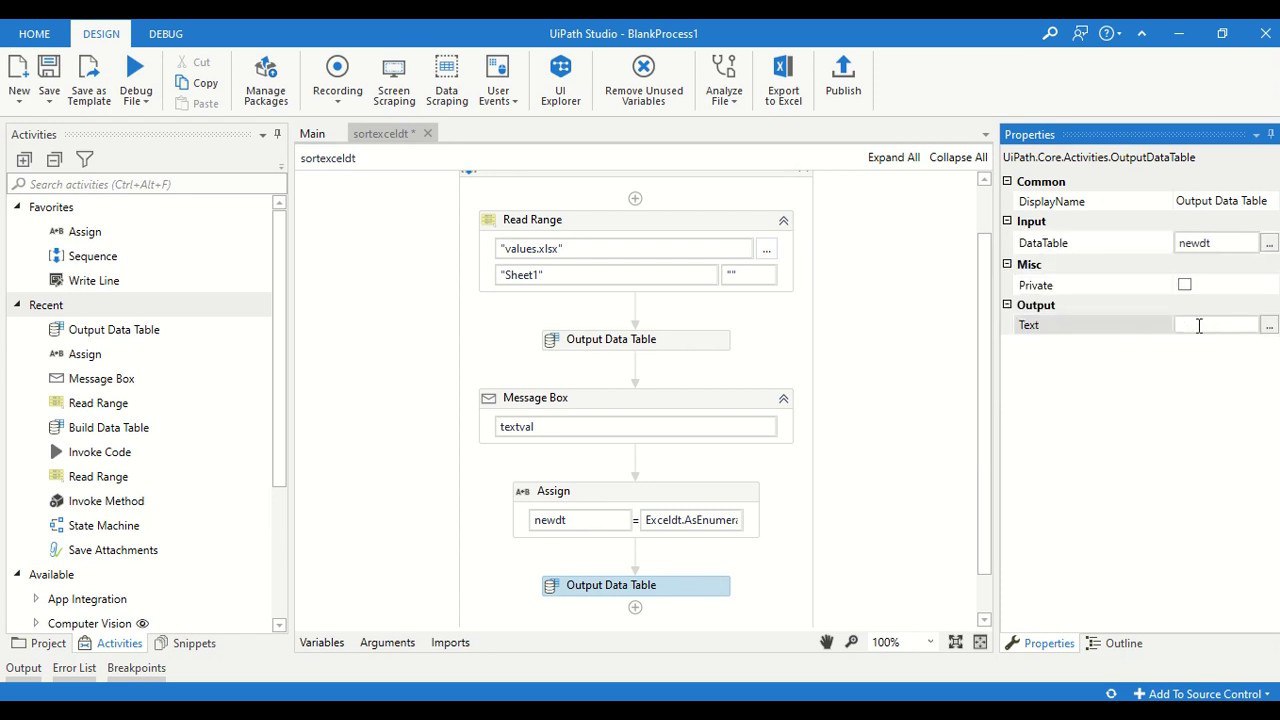Click the Recording icon
Viewport: 1280px width, 720px height.
(337, 67)
